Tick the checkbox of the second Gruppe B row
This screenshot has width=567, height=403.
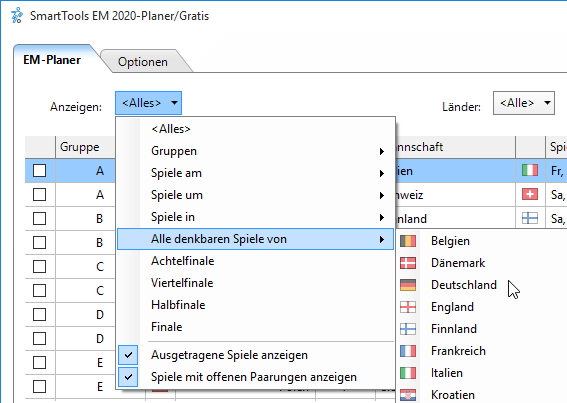[39, 242]
